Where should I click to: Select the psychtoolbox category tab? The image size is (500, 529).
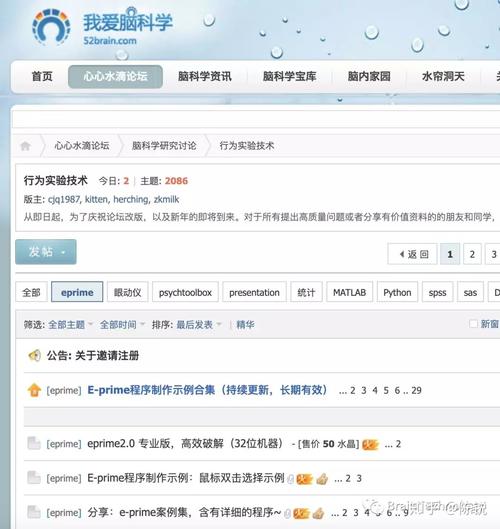click(185, 292)
